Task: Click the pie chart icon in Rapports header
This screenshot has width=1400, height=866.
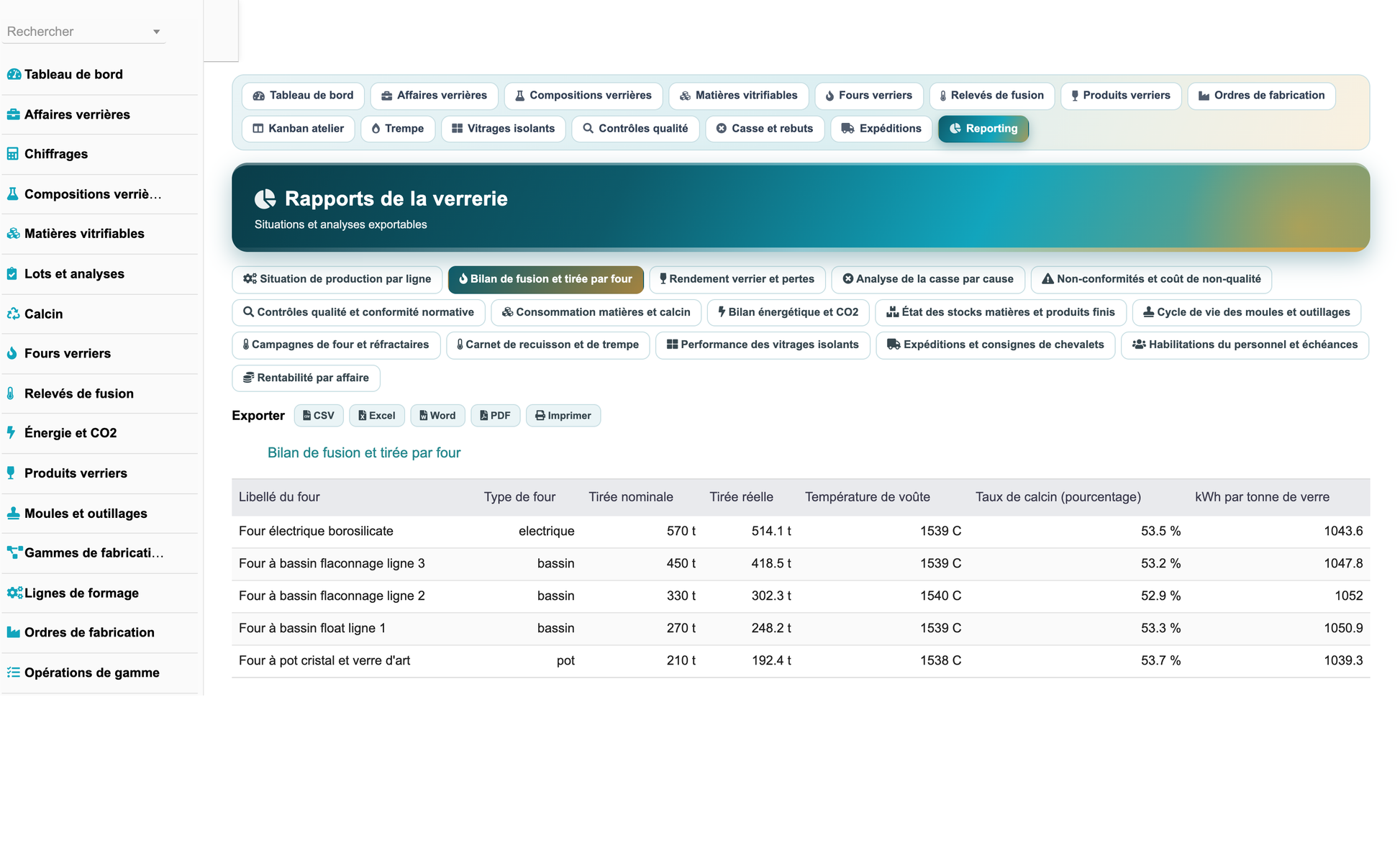Action: pos(265,199)
